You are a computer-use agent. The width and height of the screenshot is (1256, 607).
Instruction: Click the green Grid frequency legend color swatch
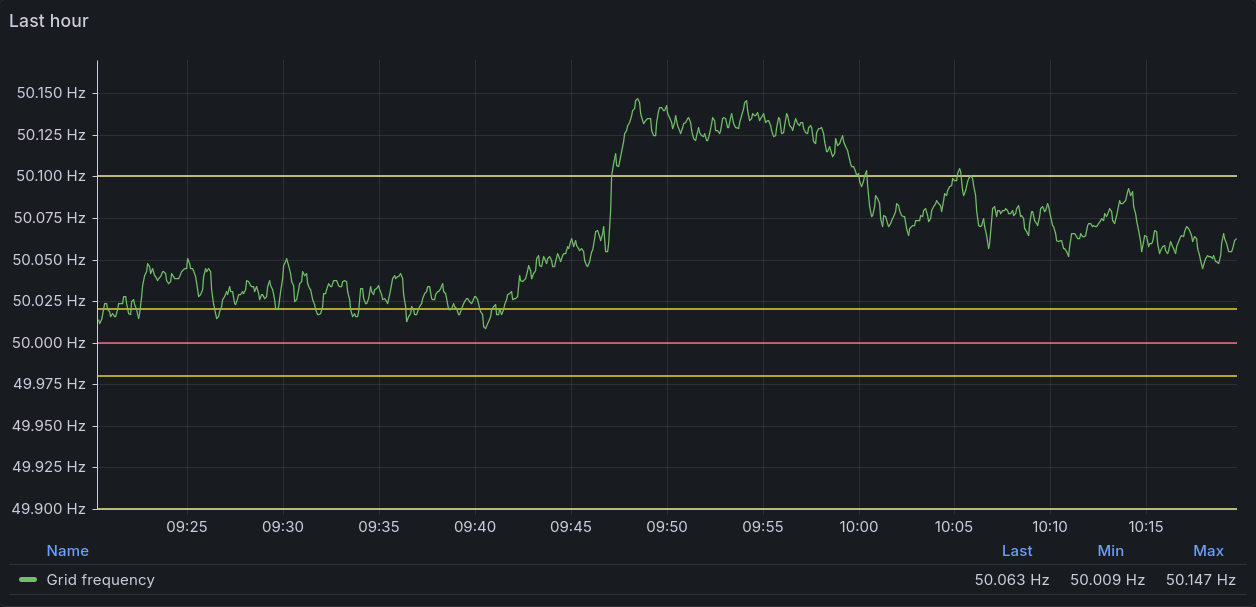click(x=28, y=580)
